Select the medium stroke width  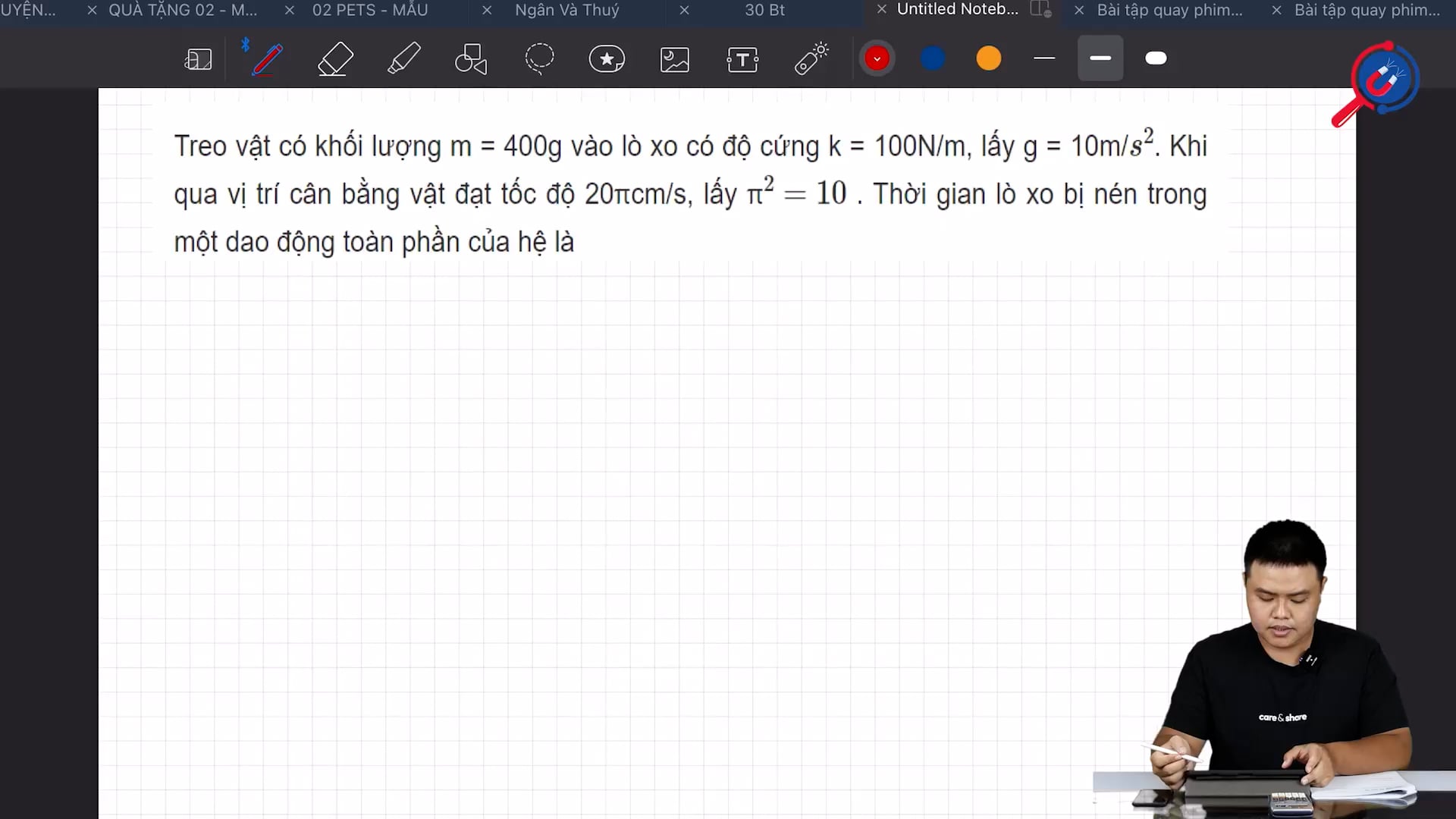1100,58
